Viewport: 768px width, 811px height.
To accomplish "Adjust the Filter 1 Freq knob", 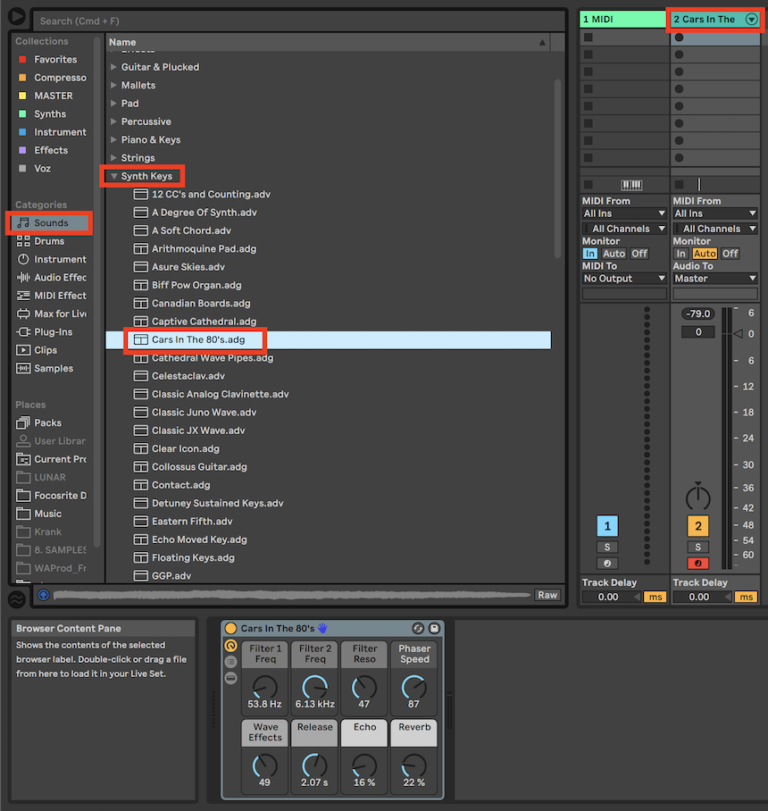I will point(265,688).
